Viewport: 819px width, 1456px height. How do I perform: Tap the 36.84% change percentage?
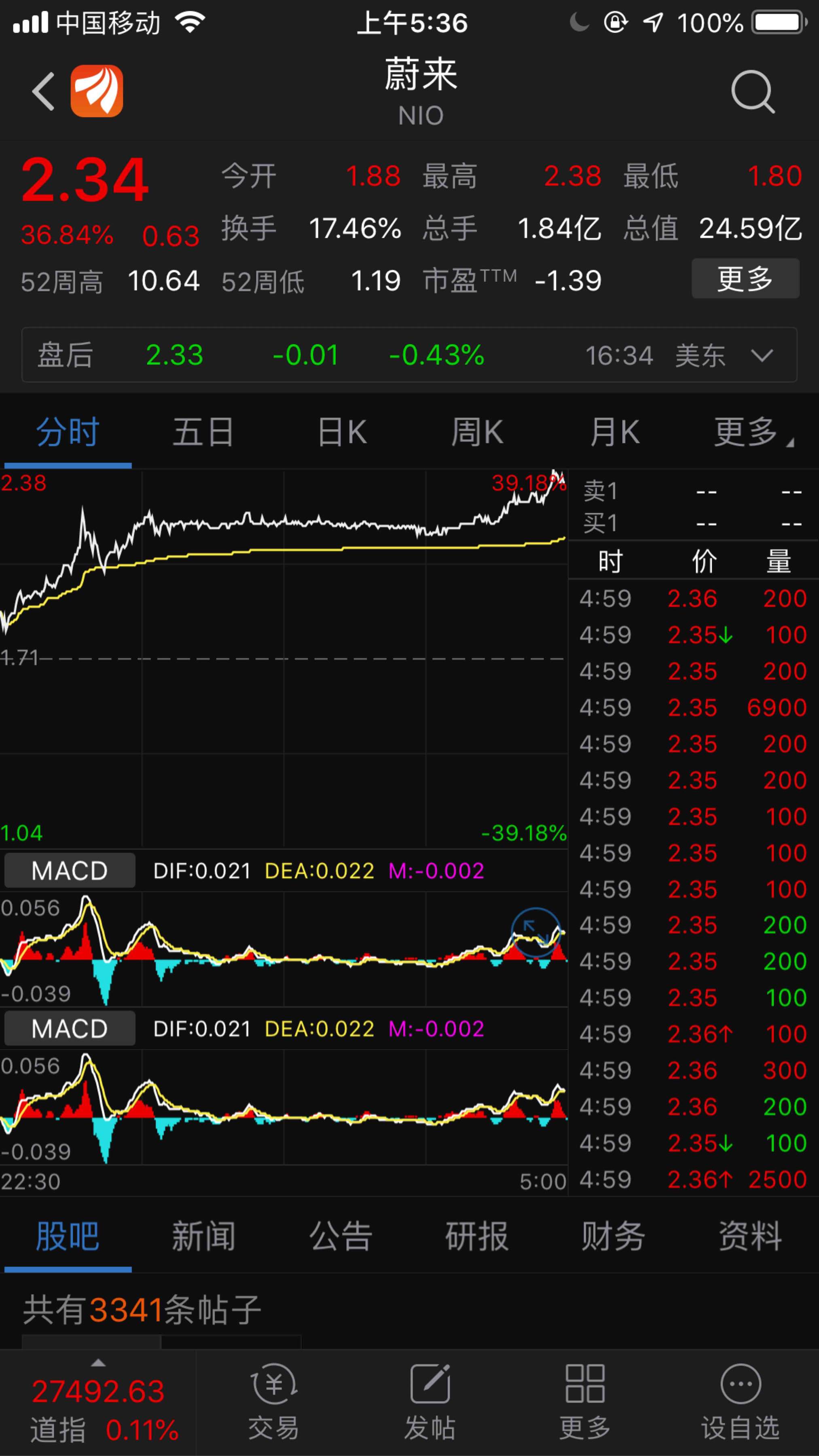click(x=67, y=235)
